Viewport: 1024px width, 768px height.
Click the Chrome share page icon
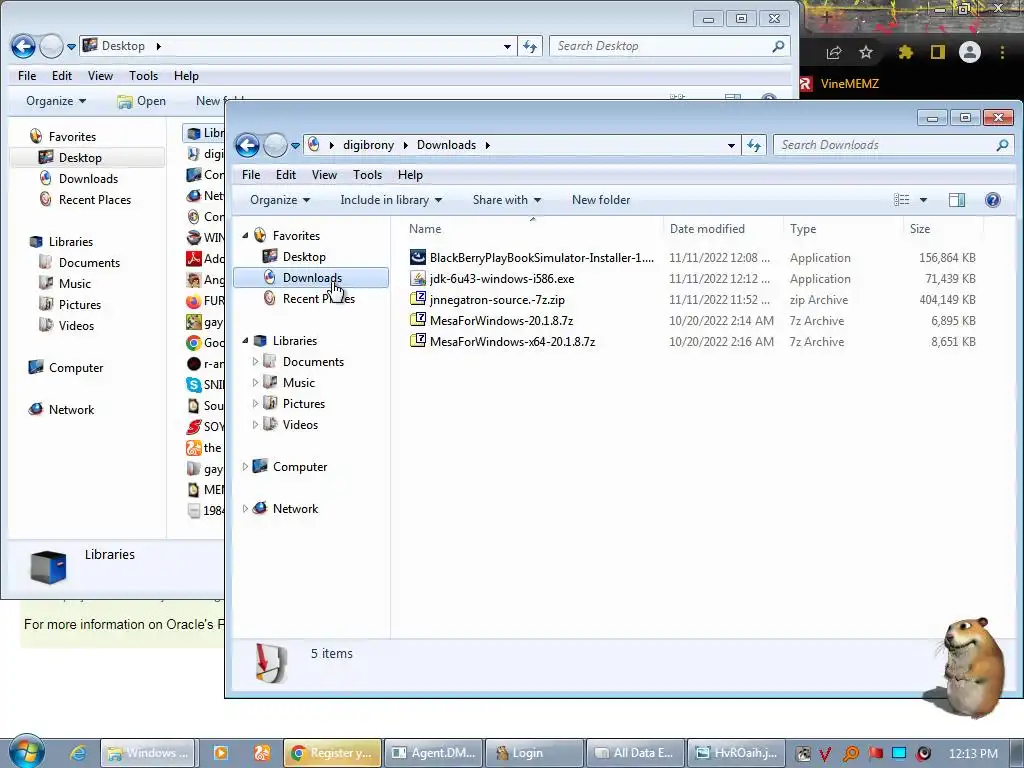(833, 52)
